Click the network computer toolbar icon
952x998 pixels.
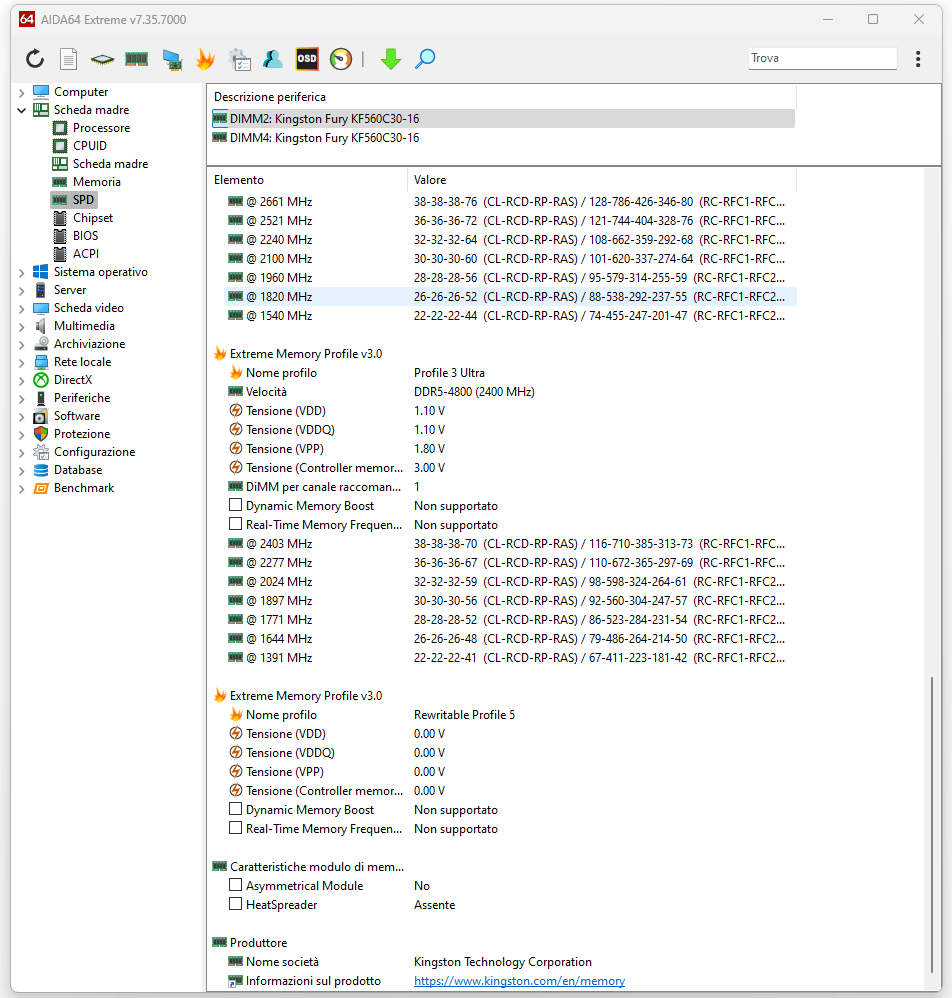pyautogui.click(x=172, y=59)
